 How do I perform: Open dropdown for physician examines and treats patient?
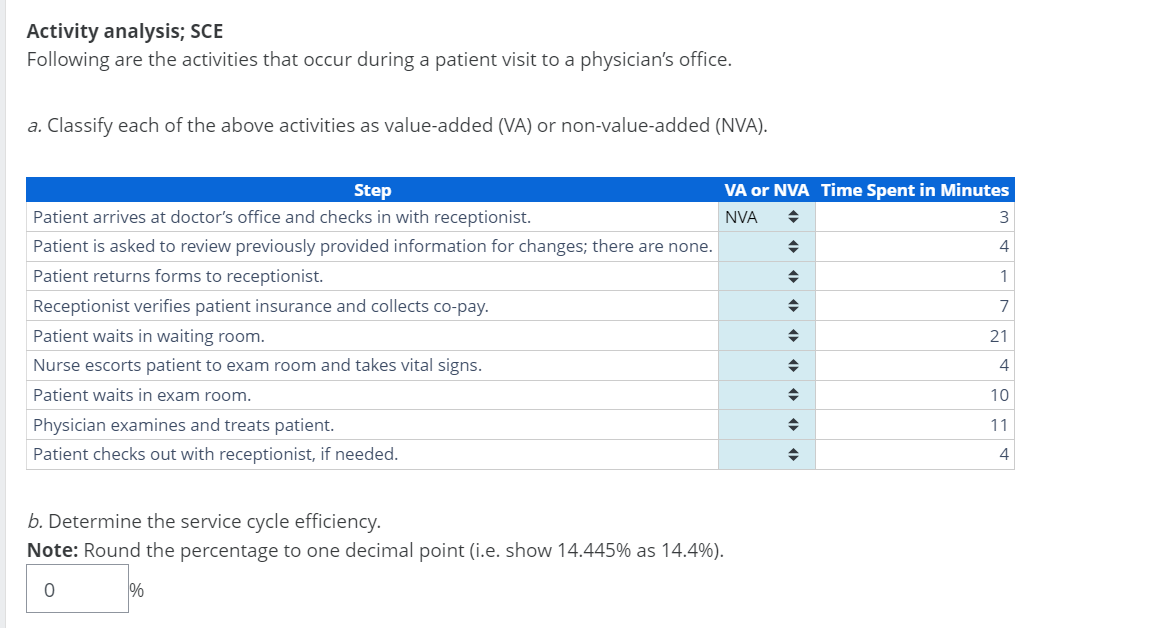(x=766, y=425)
